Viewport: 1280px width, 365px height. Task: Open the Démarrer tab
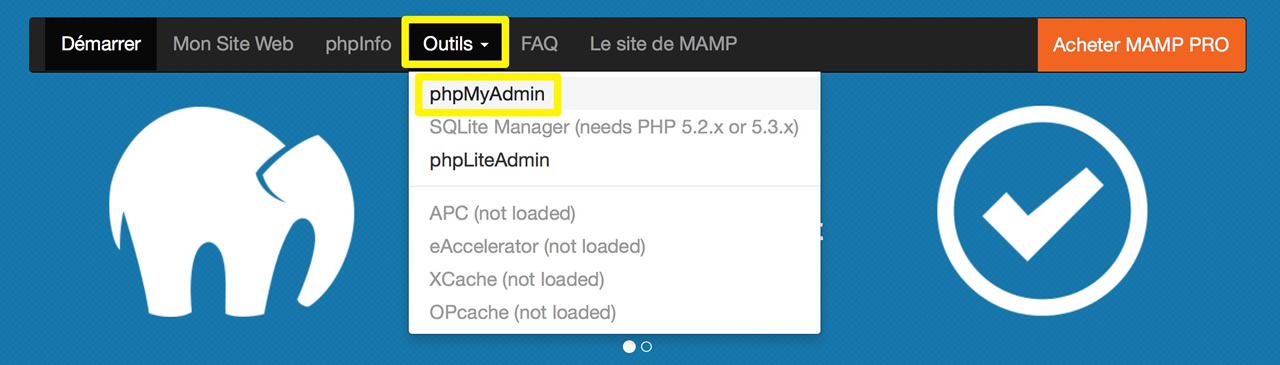point(101,44)
